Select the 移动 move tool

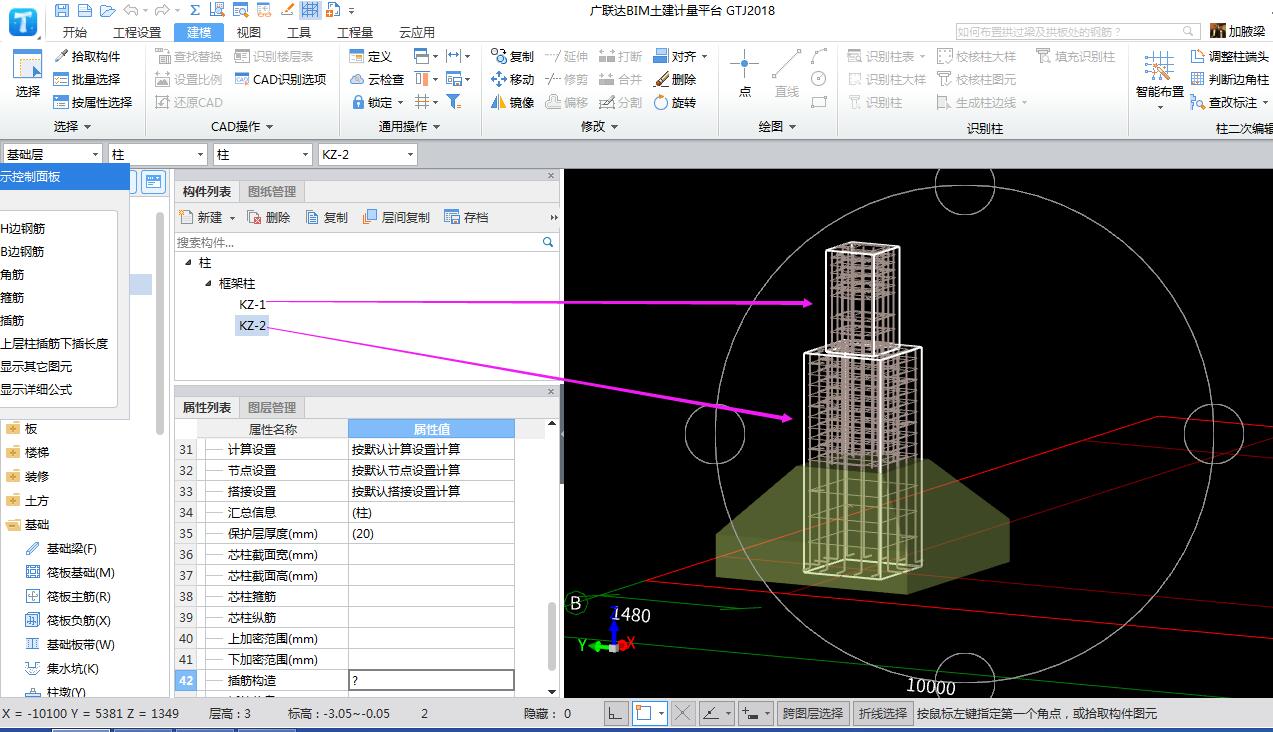[x=512, y=79]
